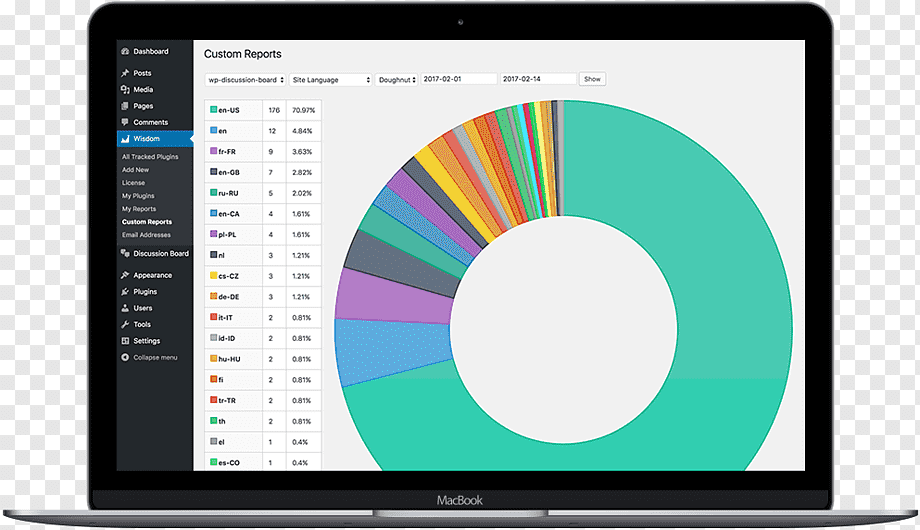The width and height of the screenshot is (920, 530).
Task: Click the en-US legend color swatch
Action: [x=214, y=110]
